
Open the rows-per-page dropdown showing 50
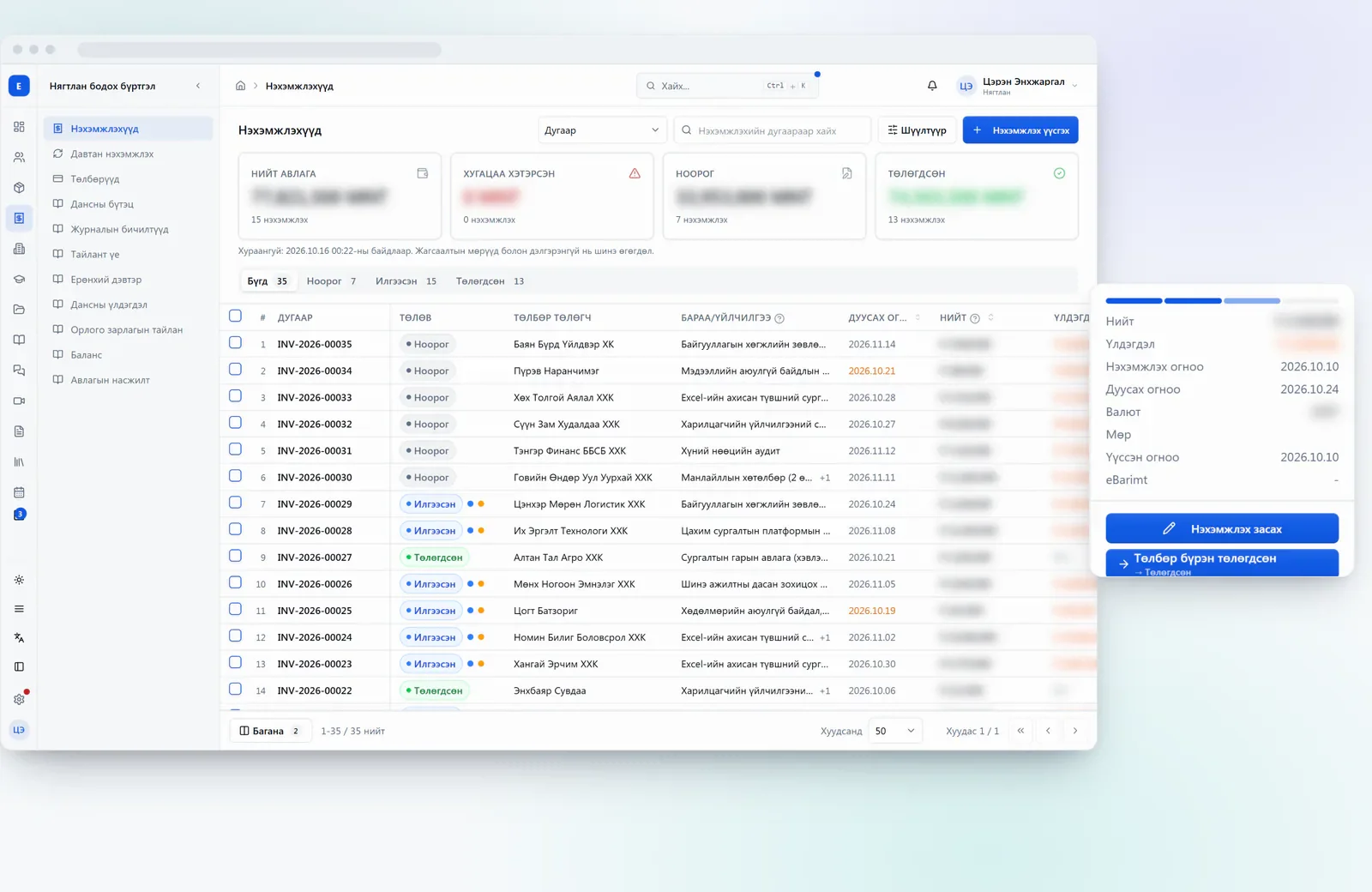point(895,731)
